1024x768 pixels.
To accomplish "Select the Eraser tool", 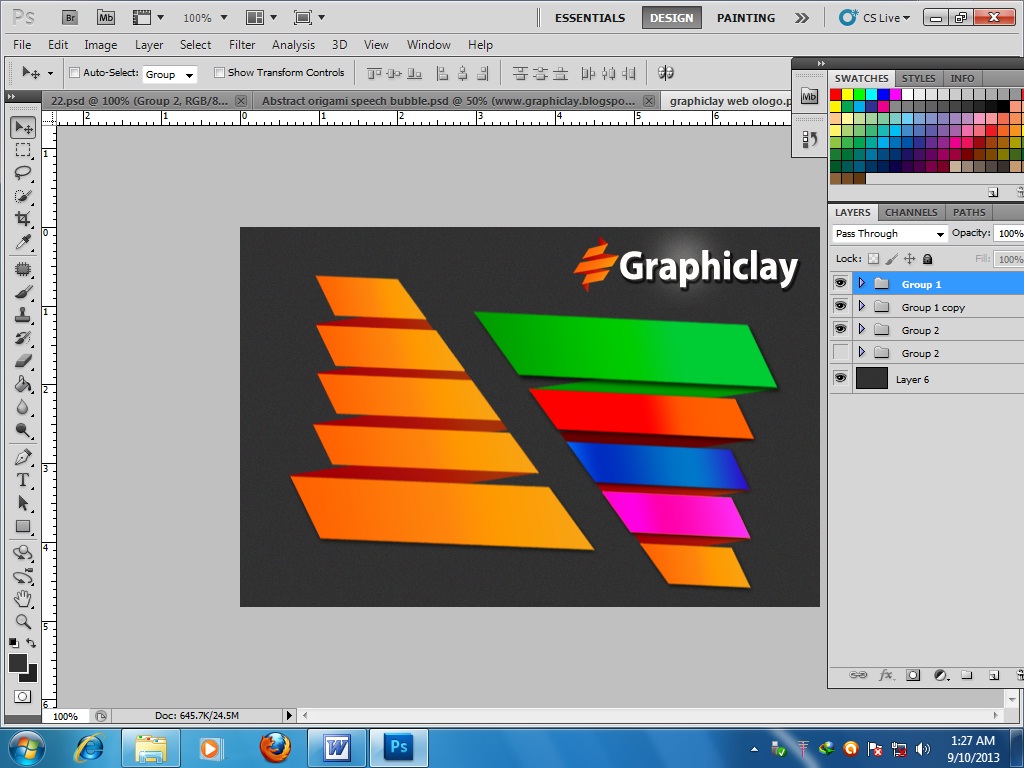I will 23,360.
